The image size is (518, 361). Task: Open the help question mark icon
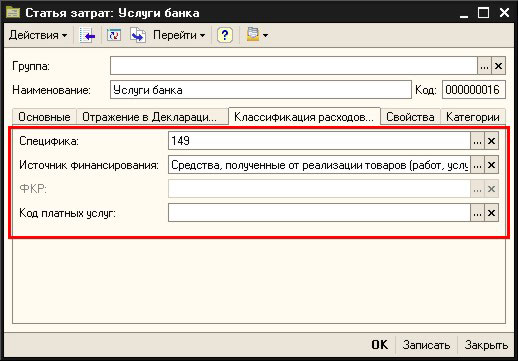tap(225, 35)
